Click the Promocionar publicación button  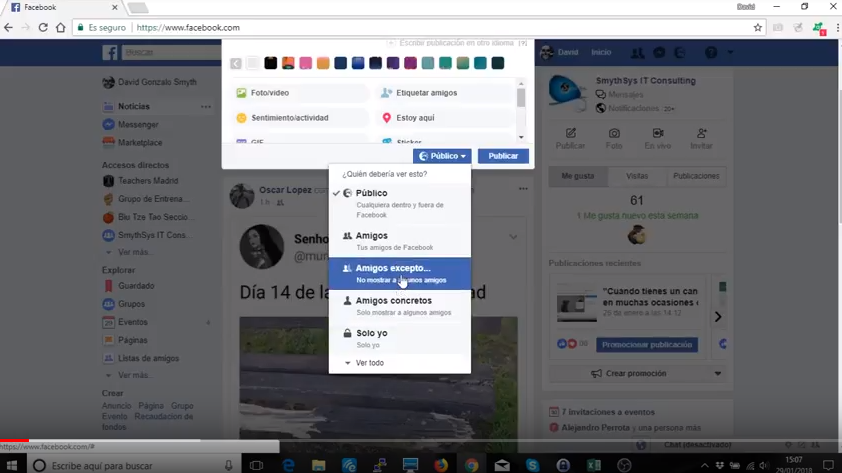click(646, 345)
